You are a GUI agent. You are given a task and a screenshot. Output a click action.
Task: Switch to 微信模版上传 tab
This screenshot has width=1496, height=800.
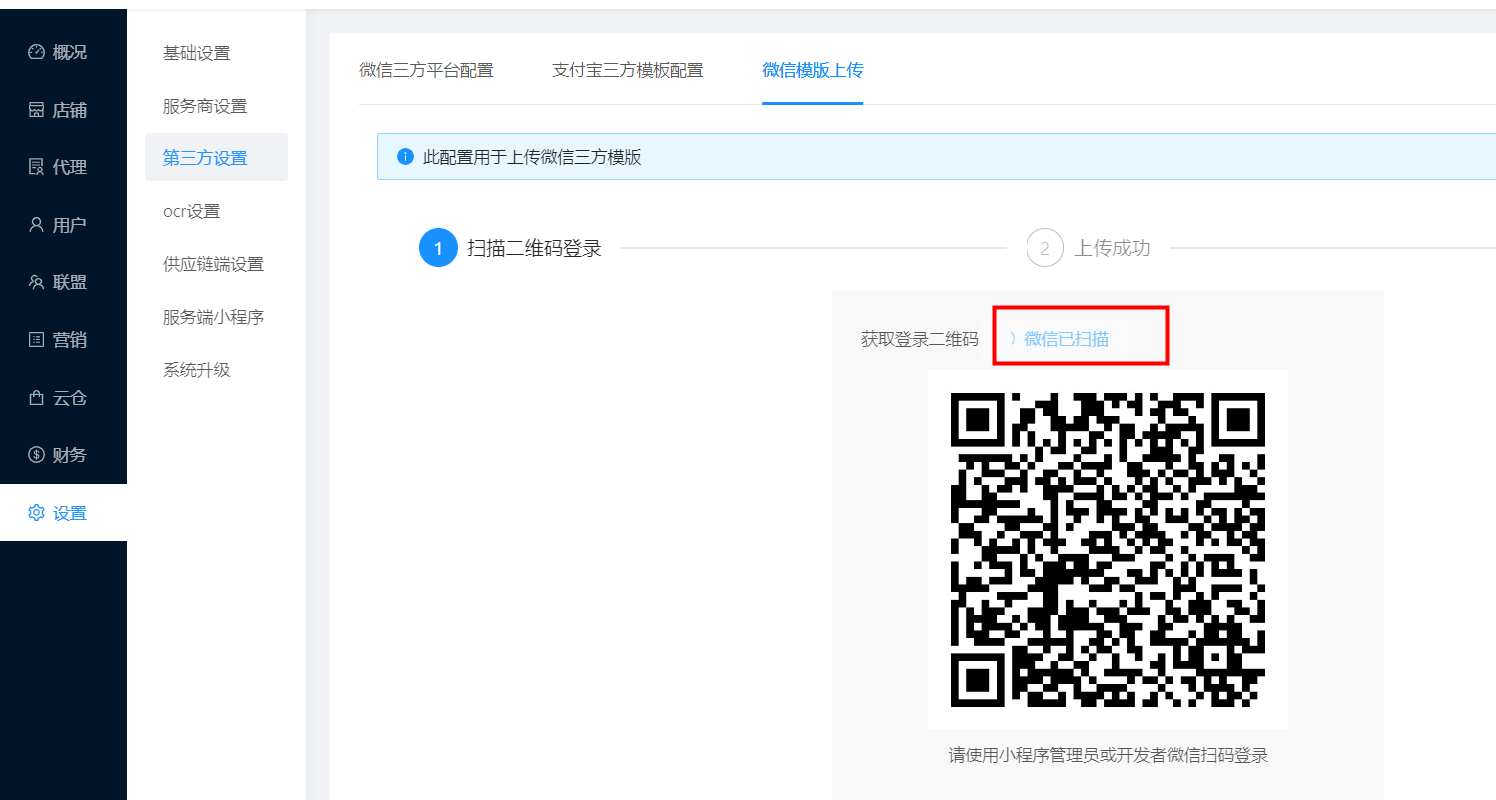pyautogui.click(x=812, y=70)
